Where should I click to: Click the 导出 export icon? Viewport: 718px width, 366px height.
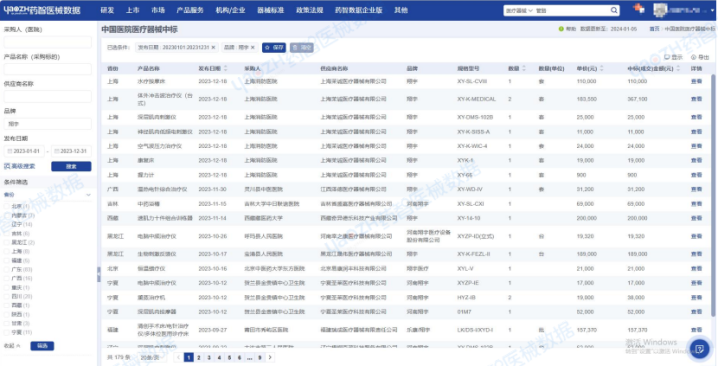[693, 57]
